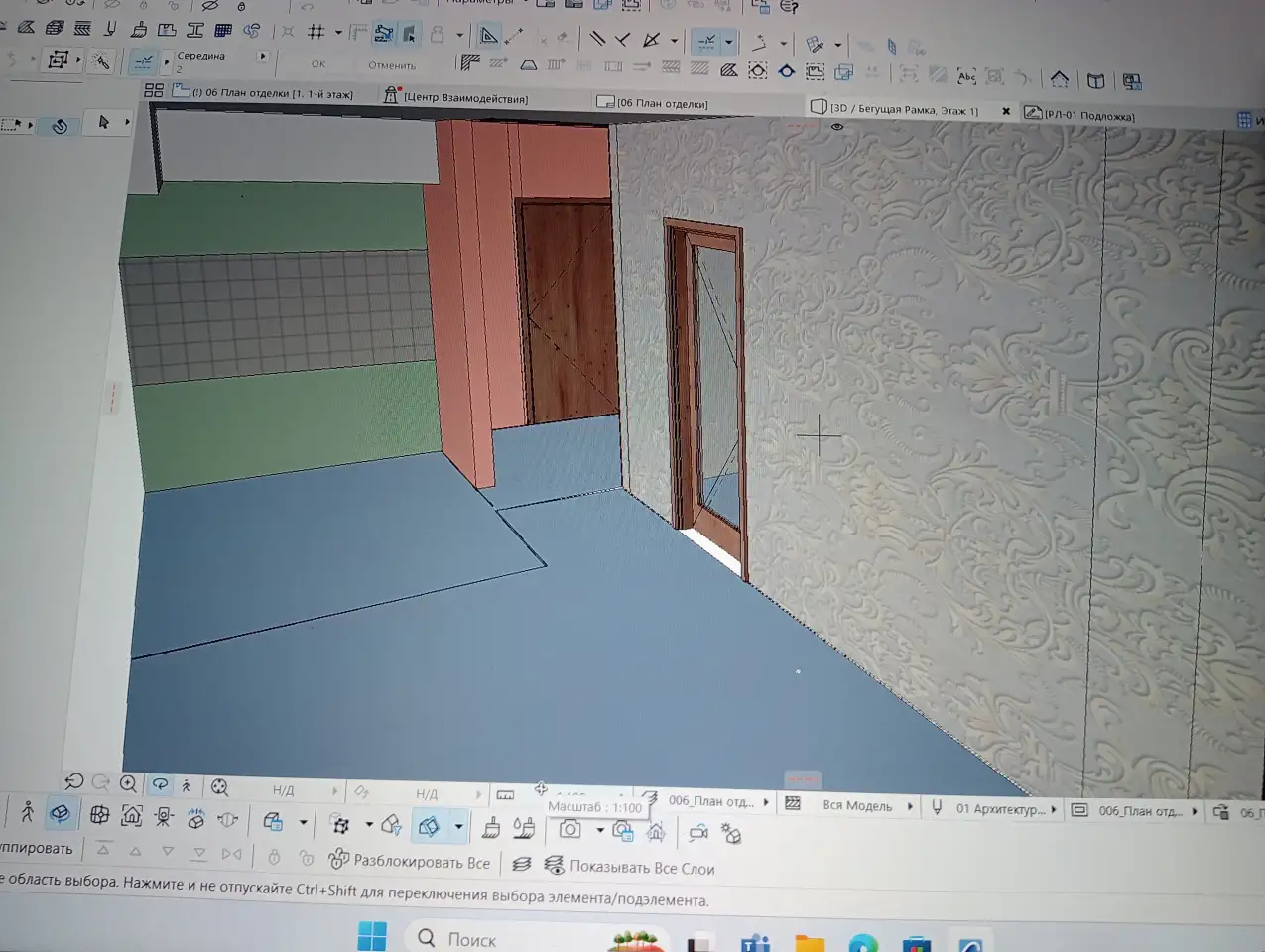This screenshot has height=952, width=1265.
Task: Click the house icon in top toolbar
Action: tap(1060, 79)
